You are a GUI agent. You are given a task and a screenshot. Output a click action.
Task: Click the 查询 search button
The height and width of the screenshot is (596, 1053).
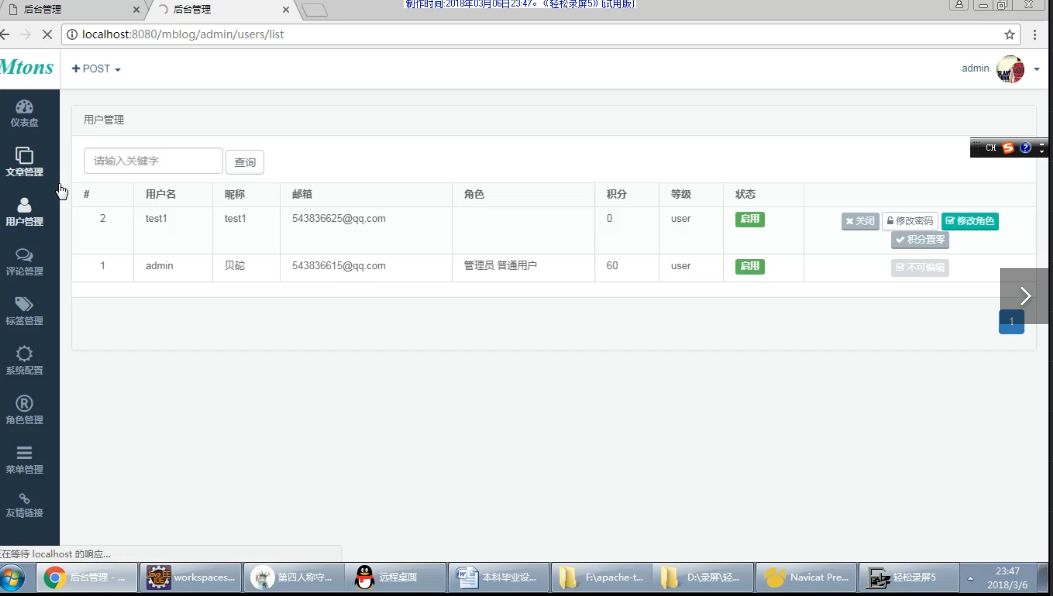point(244,162)
